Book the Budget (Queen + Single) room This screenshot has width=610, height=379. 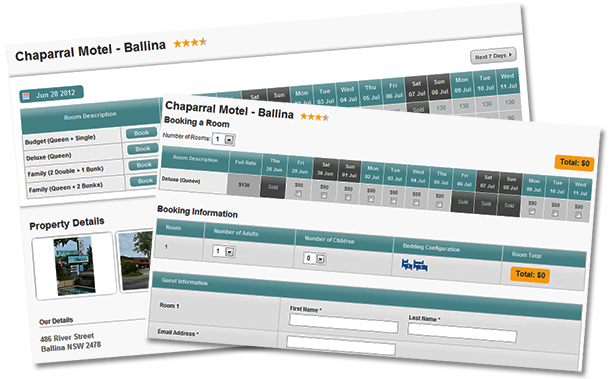(141, 133)
